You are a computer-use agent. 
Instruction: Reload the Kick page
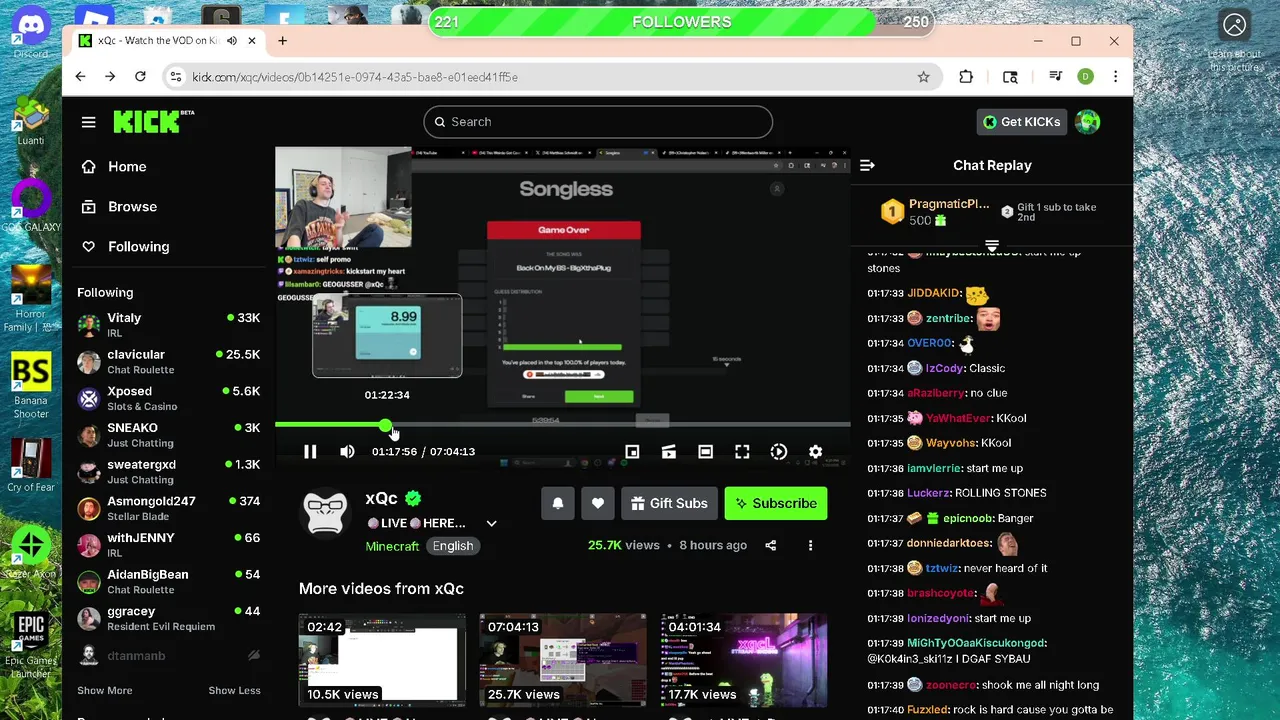click(140, 76)
